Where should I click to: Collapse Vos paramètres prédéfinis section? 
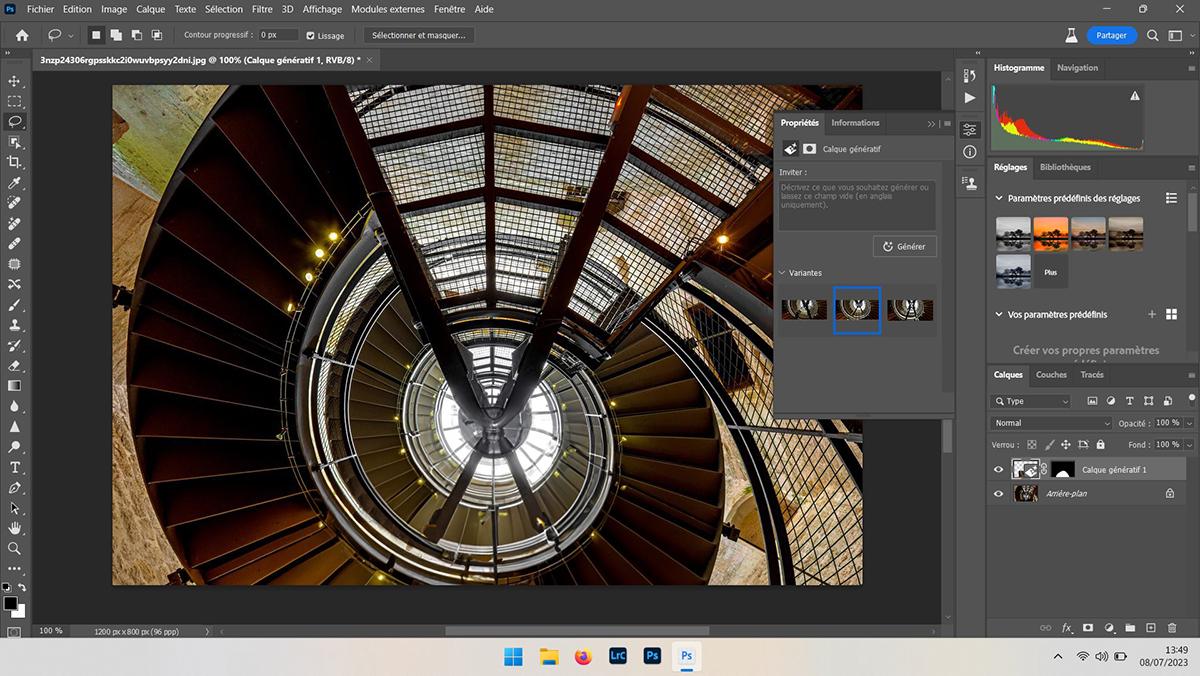(999, 314)
